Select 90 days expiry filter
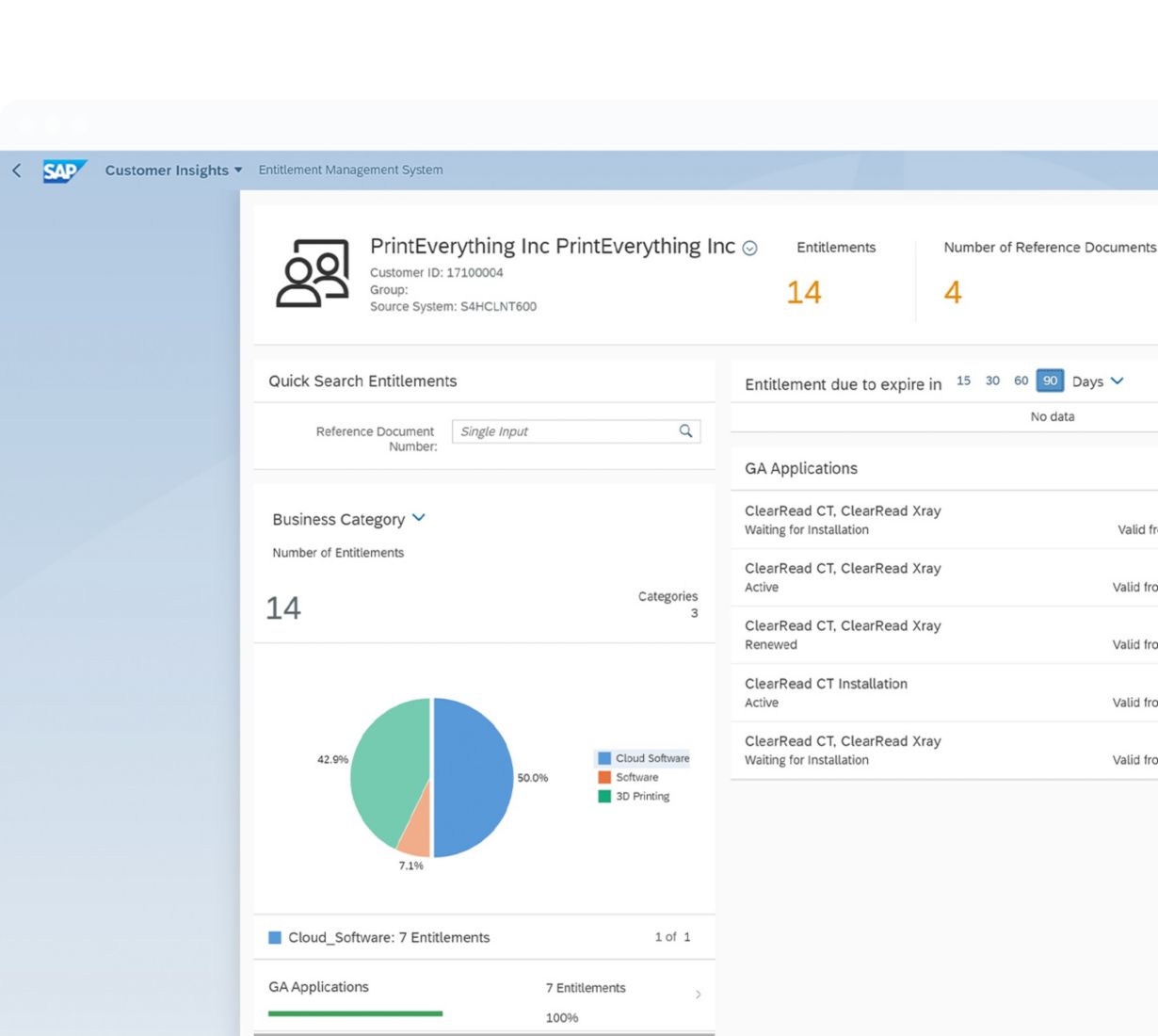This screenshot has height=1036, width=1158. pyautogui.click(x=1050, y=380)
